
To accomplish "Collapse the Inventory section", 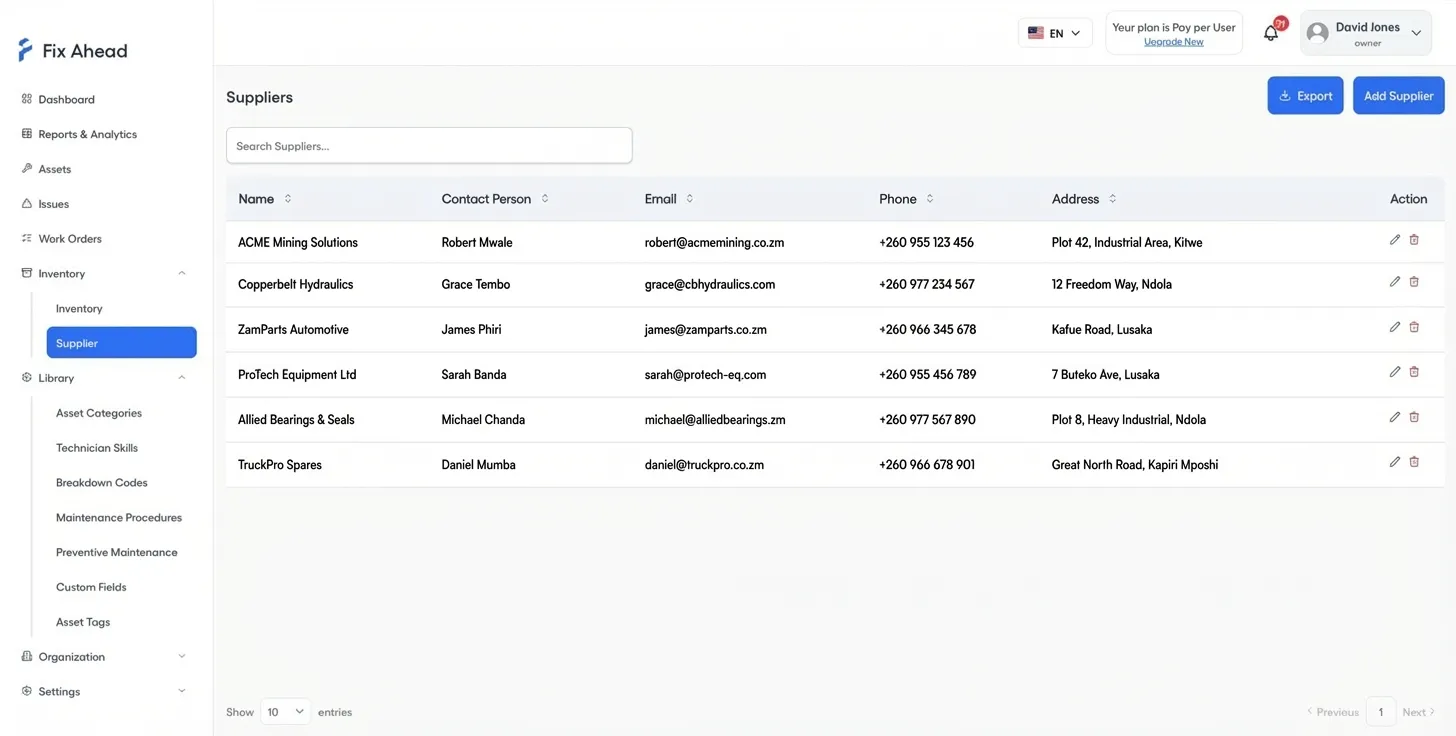I will click(181, 272).
